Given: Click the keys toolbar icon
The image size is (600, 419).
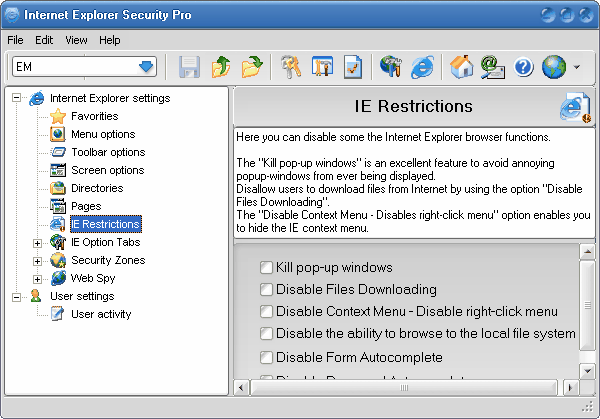Looking at the screenshot, I should pyautogui.click(x=291, y=67).
